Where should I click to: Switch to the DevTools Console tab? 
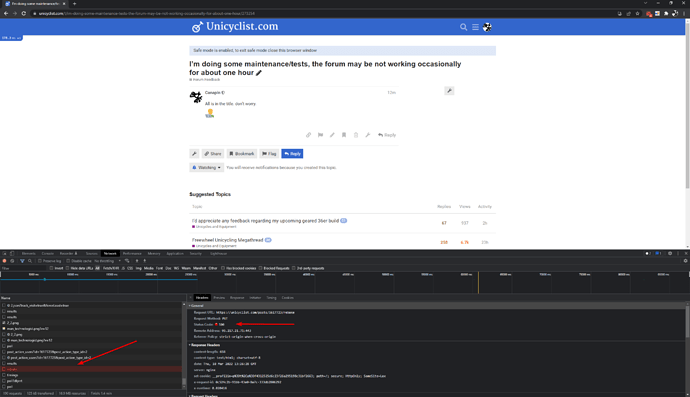click(48, 254)
